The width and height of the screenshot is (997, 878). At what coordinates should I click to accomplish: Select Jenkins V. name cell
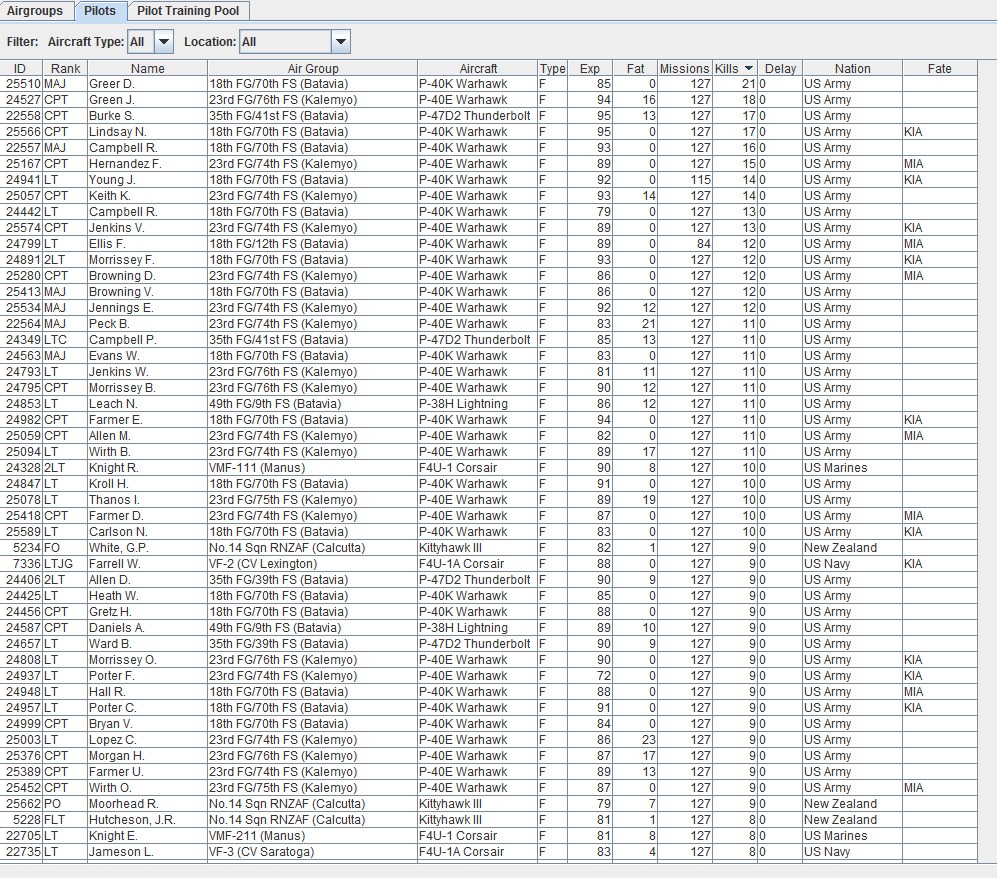[x=148, y=228]
